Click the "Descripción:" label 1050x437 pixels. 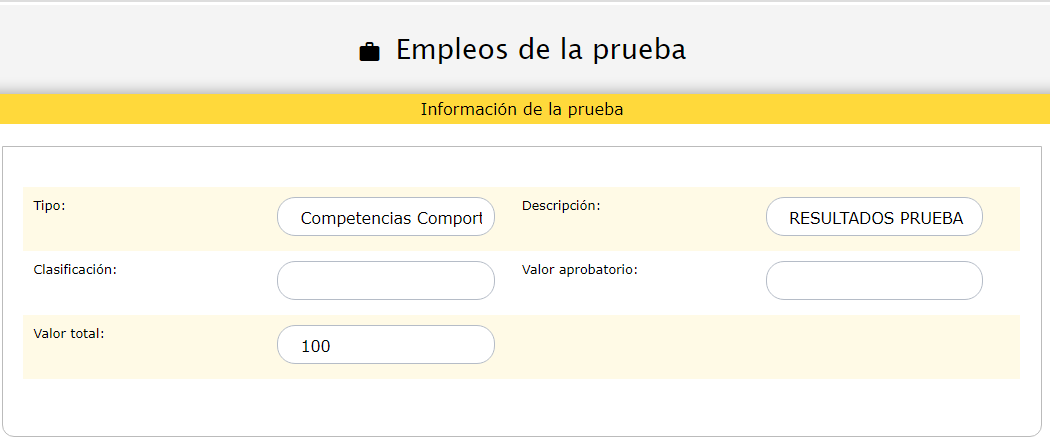coord(561,205)
